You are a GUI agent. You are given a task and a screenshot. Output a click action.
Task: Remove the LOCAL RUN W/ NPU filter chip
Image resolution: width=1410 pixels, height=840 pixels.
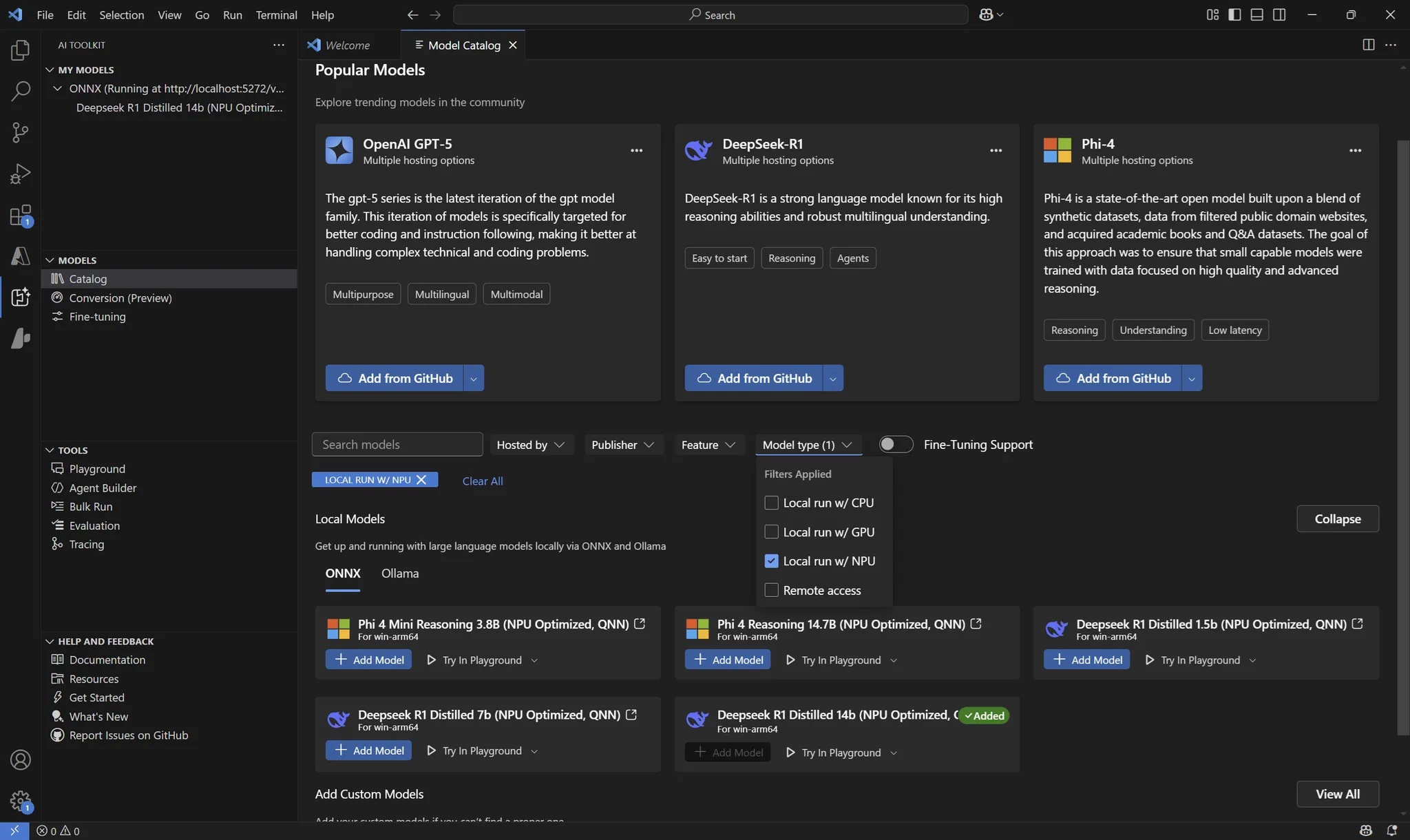[421, 479]
